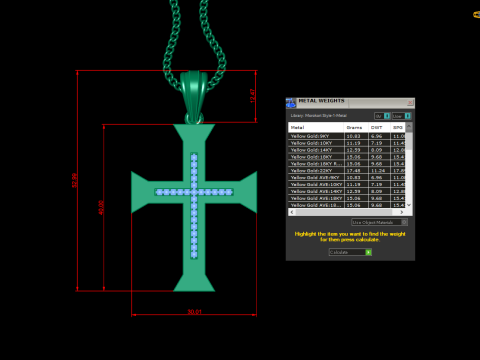The image size is (480, 360).
Task: Click the 30.01 width dimension label
Action: (x=194, y=312)
